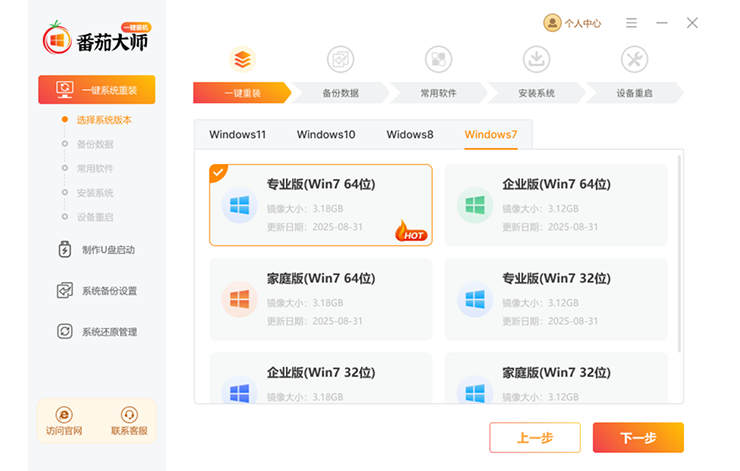Open 个人中心 user account link

tap(573, 23)
